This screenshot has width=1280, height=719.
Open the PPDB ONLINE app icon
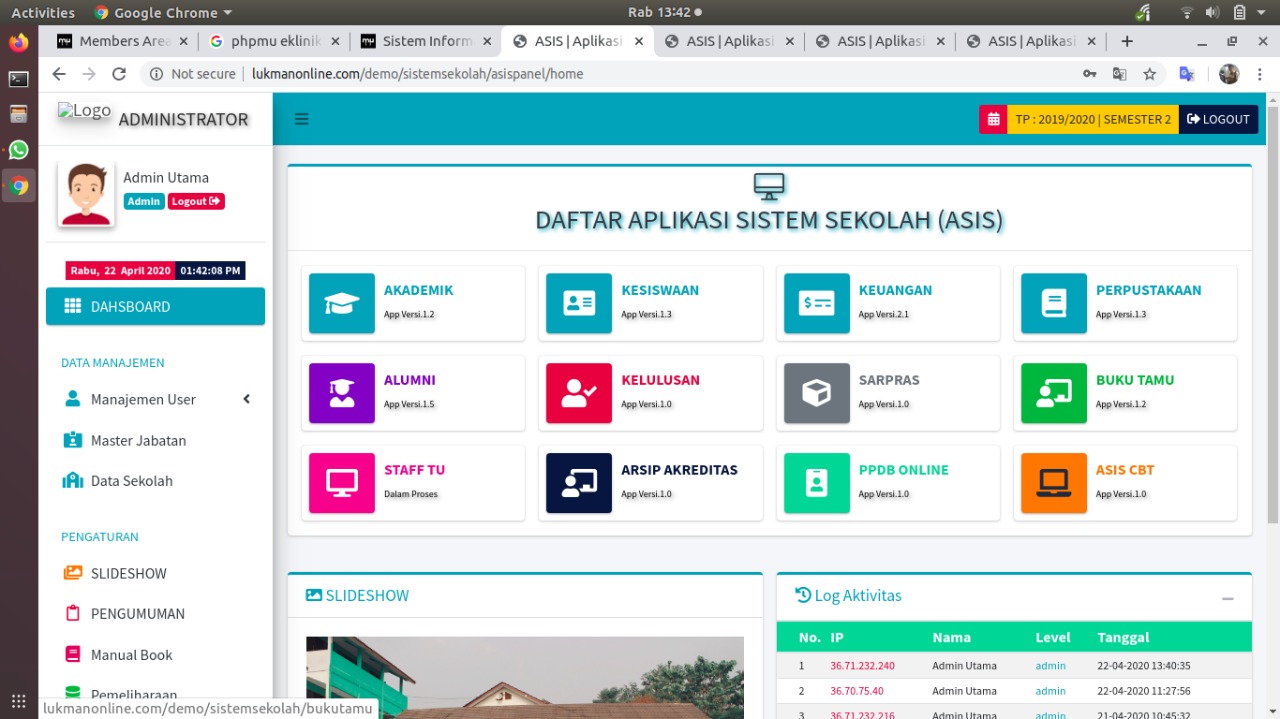(x=815, y=481)
